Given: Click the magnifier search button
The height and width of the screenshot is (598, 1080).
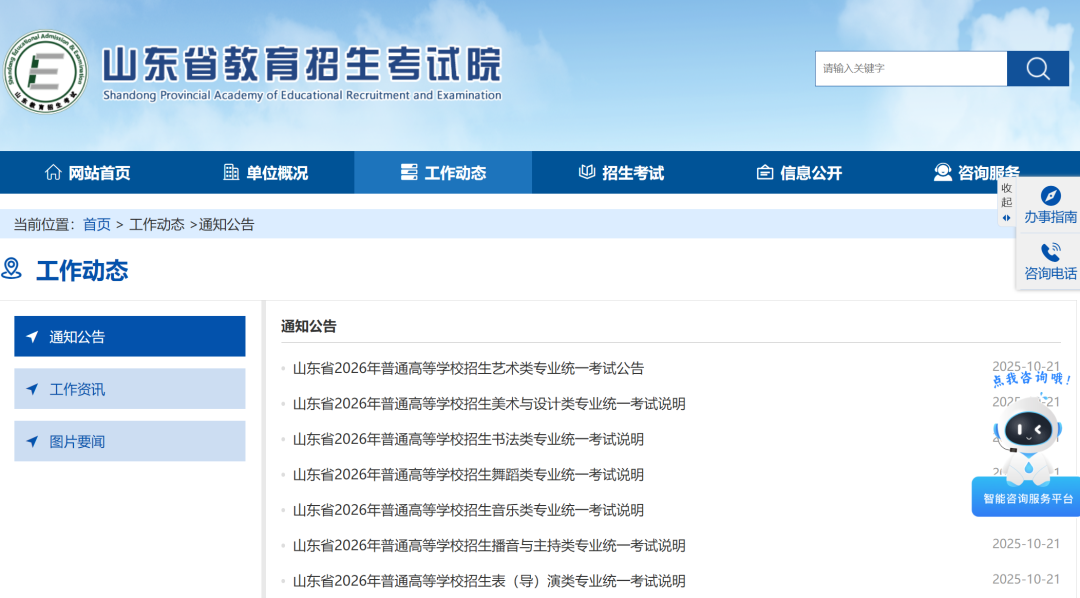Looking at the screenshot, I should (x=1037, y=69).
